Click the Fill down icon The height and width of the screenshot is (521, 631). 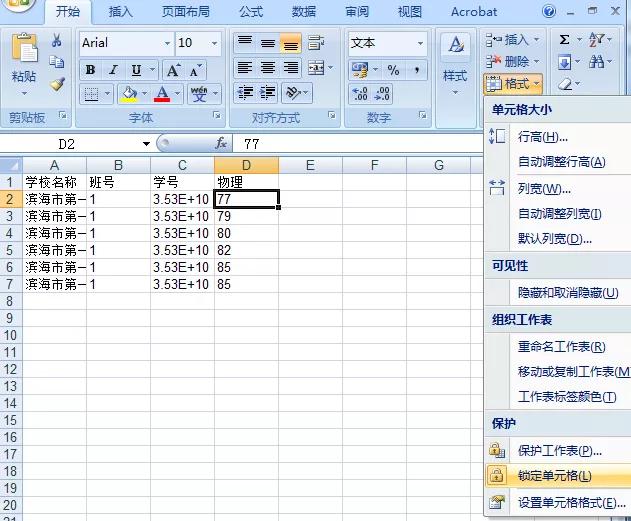tap(565, 62)
